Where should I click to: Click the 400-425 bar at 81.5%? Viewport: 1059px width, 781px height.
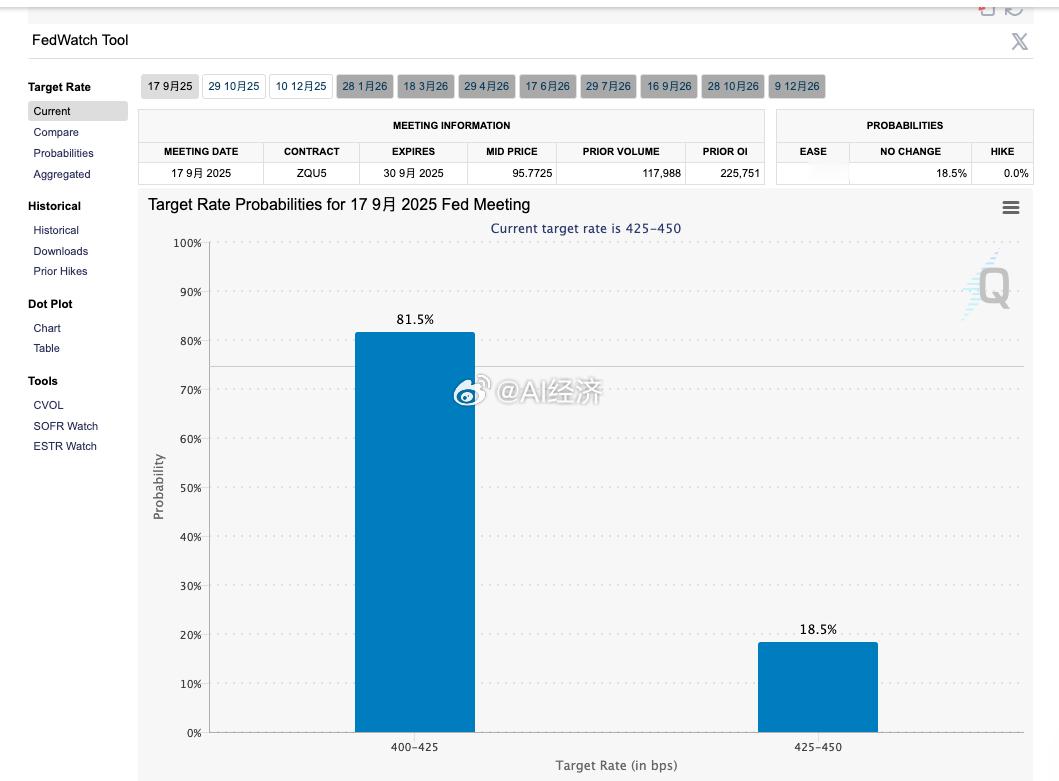(x=415, y=532)
